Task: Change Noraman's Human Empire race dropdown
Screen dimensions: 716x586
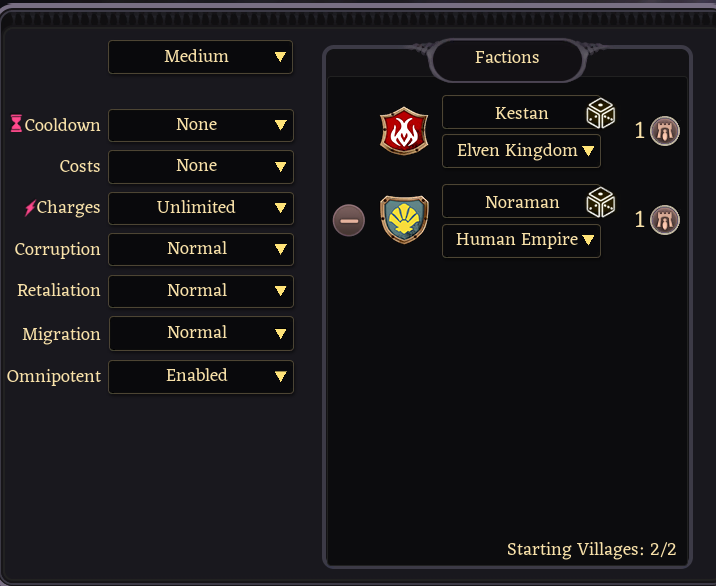Action: (521, 240)
